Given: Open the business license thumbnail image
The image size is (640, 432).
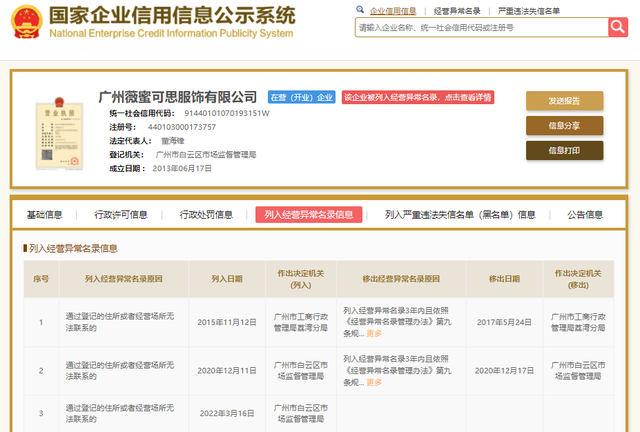Looking at the screenshot, I should [60, 134].
